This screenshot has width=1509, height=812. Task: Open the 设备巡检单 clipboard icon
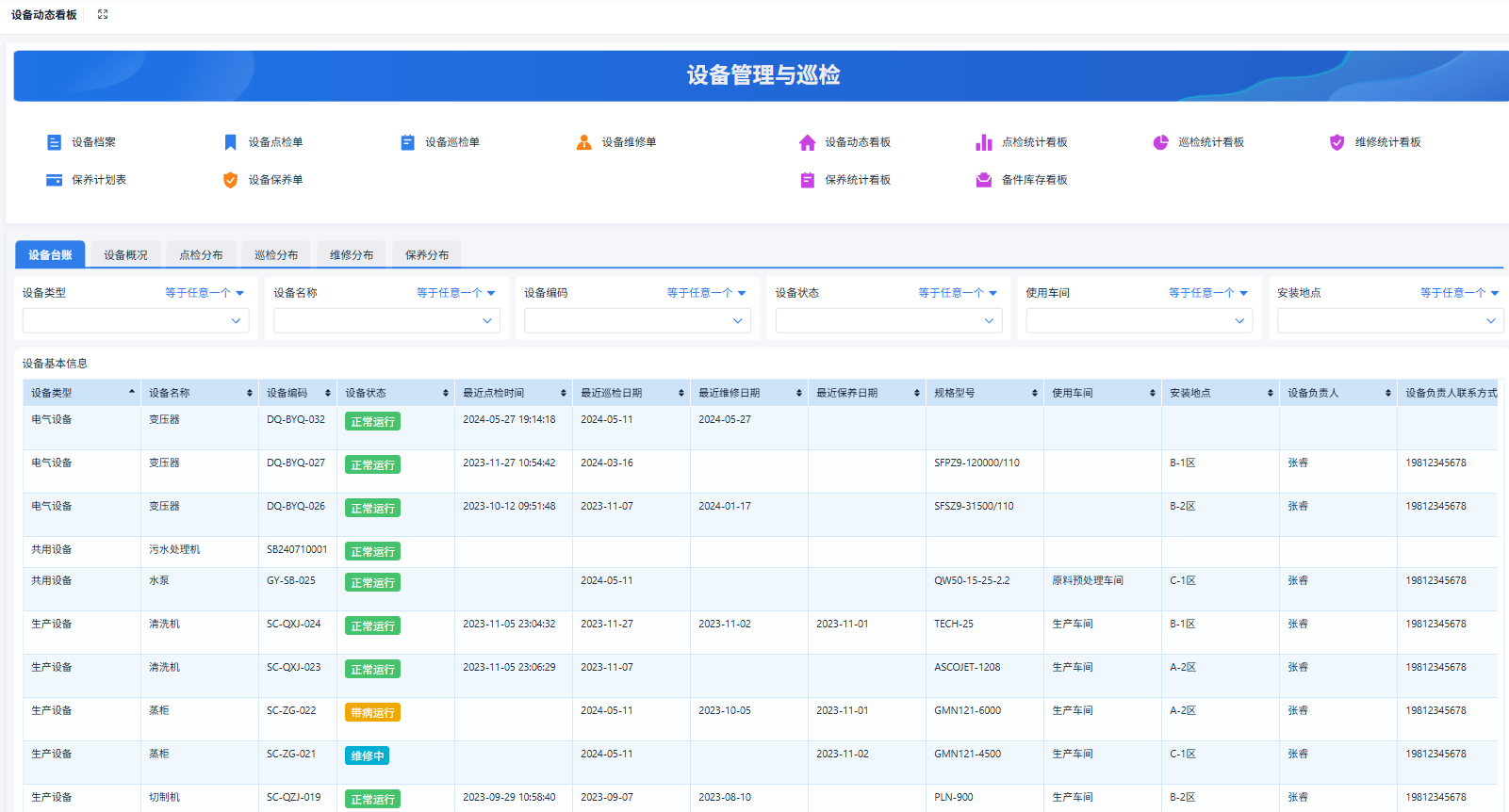point(407,142)
